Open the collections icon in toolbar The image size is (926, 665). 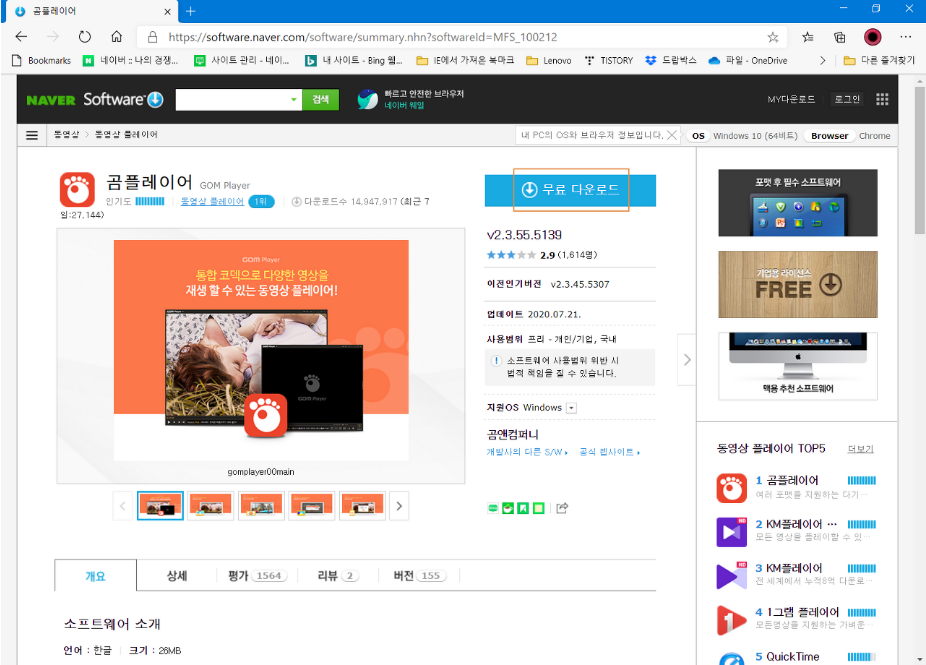pyautogui.click(x=839, y=37)
